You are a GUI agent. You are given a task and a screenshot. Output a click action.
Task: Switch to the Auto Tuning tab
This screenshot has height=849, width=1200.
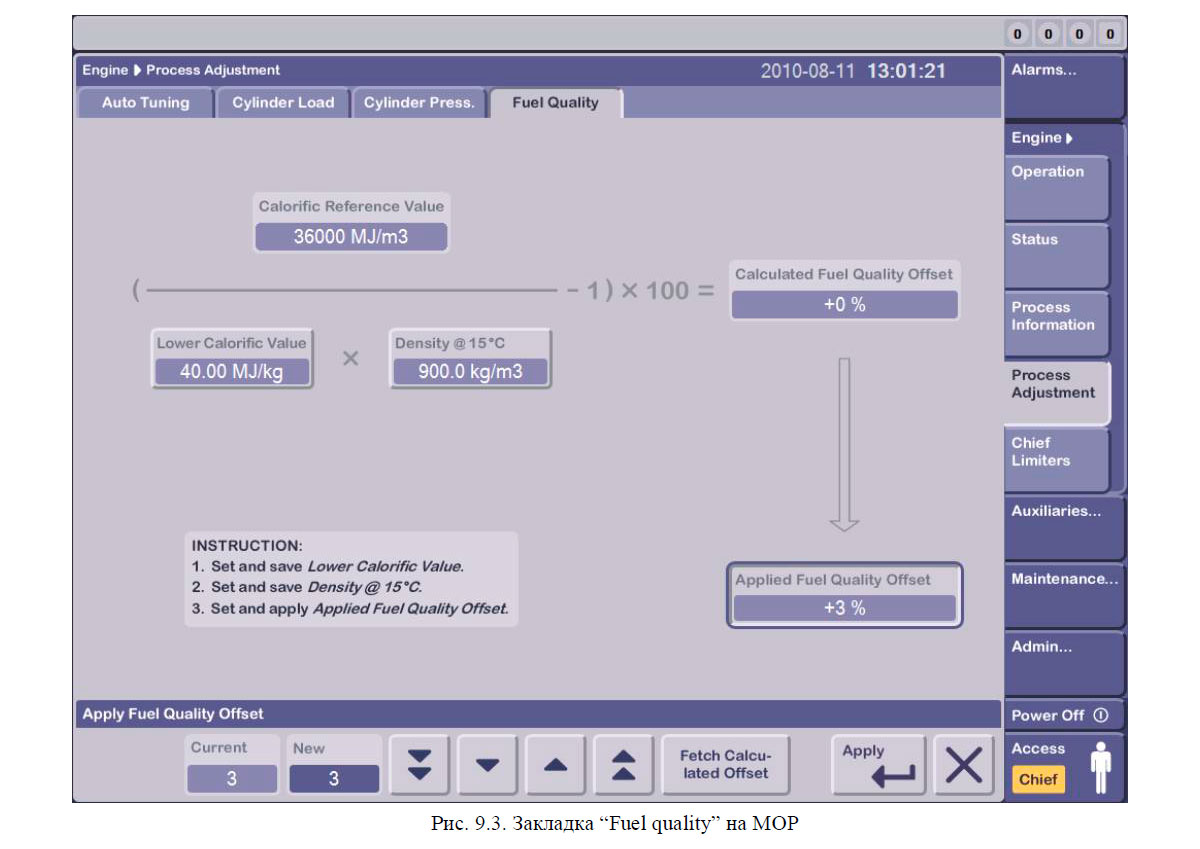146,103
